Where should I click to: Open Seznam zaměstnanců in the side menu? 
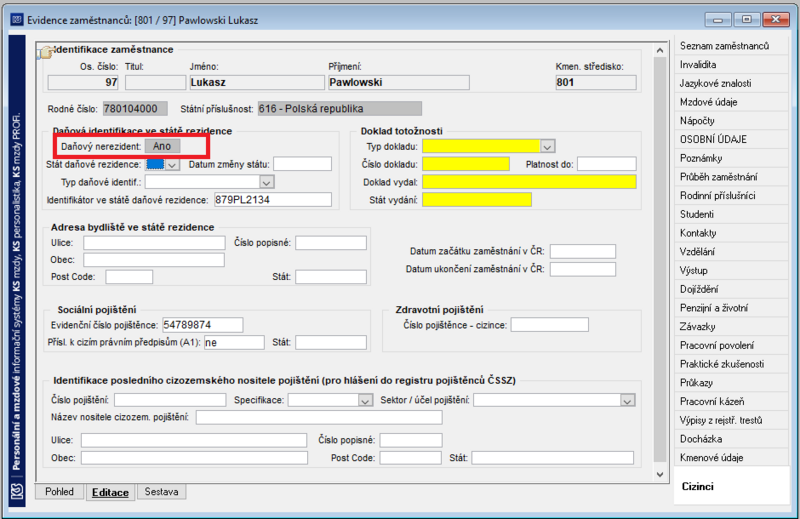click(x=731, y=46)
